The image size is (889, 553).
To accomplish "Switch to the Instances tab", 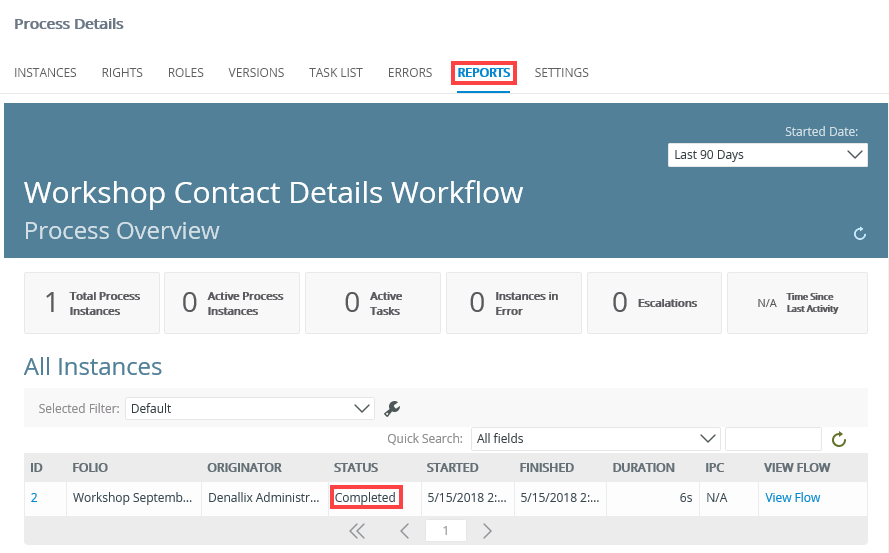I will tap(45, 73).
